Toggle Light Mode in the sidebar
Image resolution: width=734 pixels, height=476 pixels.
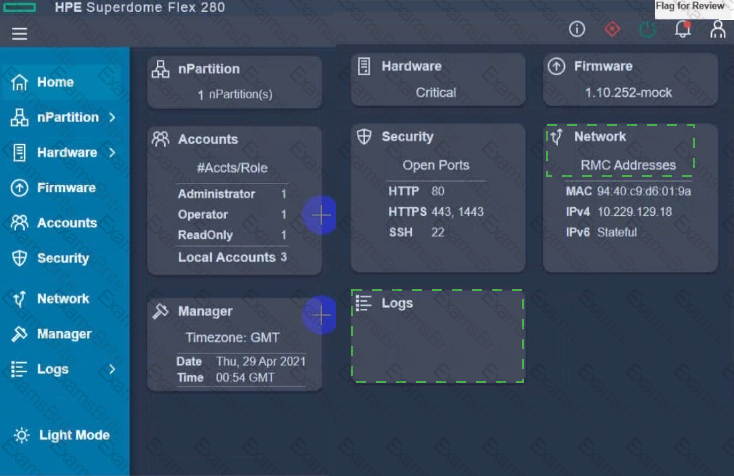(61, 435)
